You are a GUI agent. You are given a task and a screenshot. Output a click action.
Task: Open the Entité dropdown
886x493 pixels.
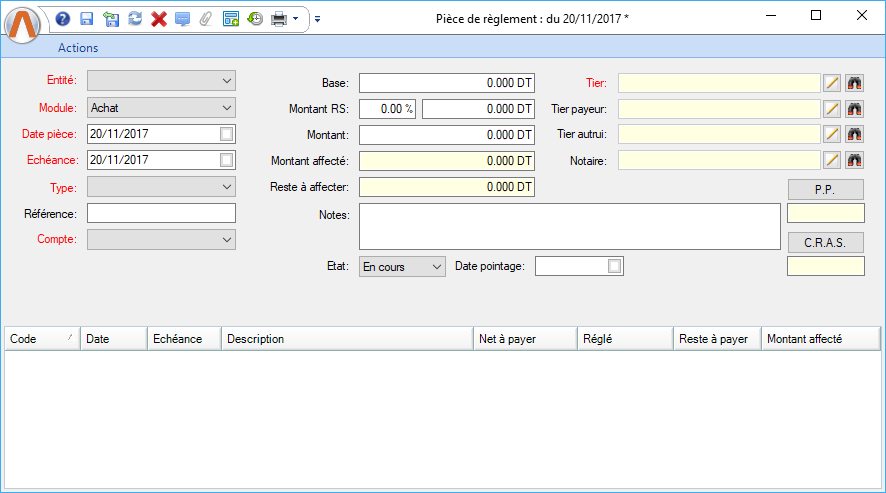(x=161, y=81)
